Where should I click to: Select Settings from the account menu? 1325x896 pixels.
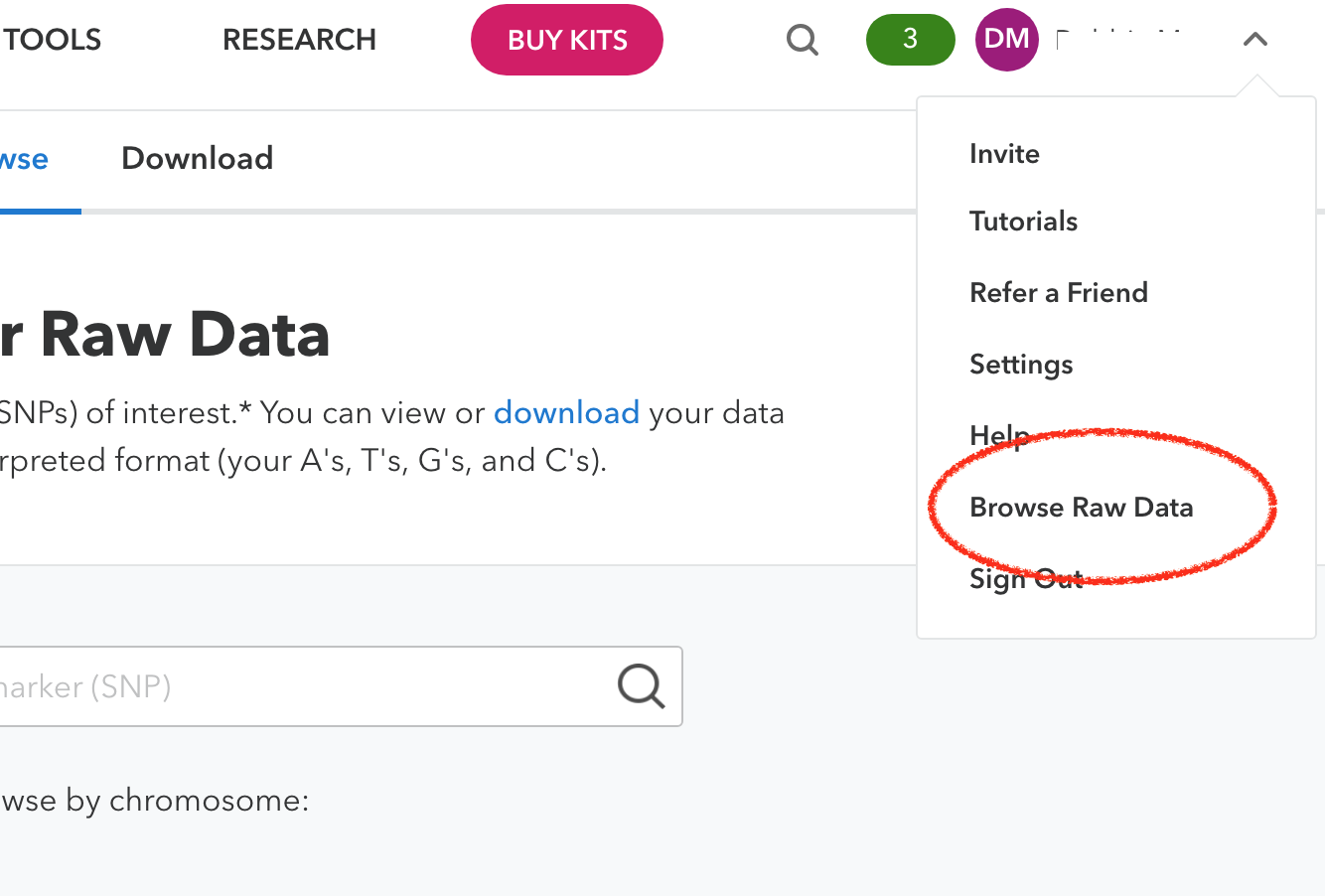coord(1020,364)
